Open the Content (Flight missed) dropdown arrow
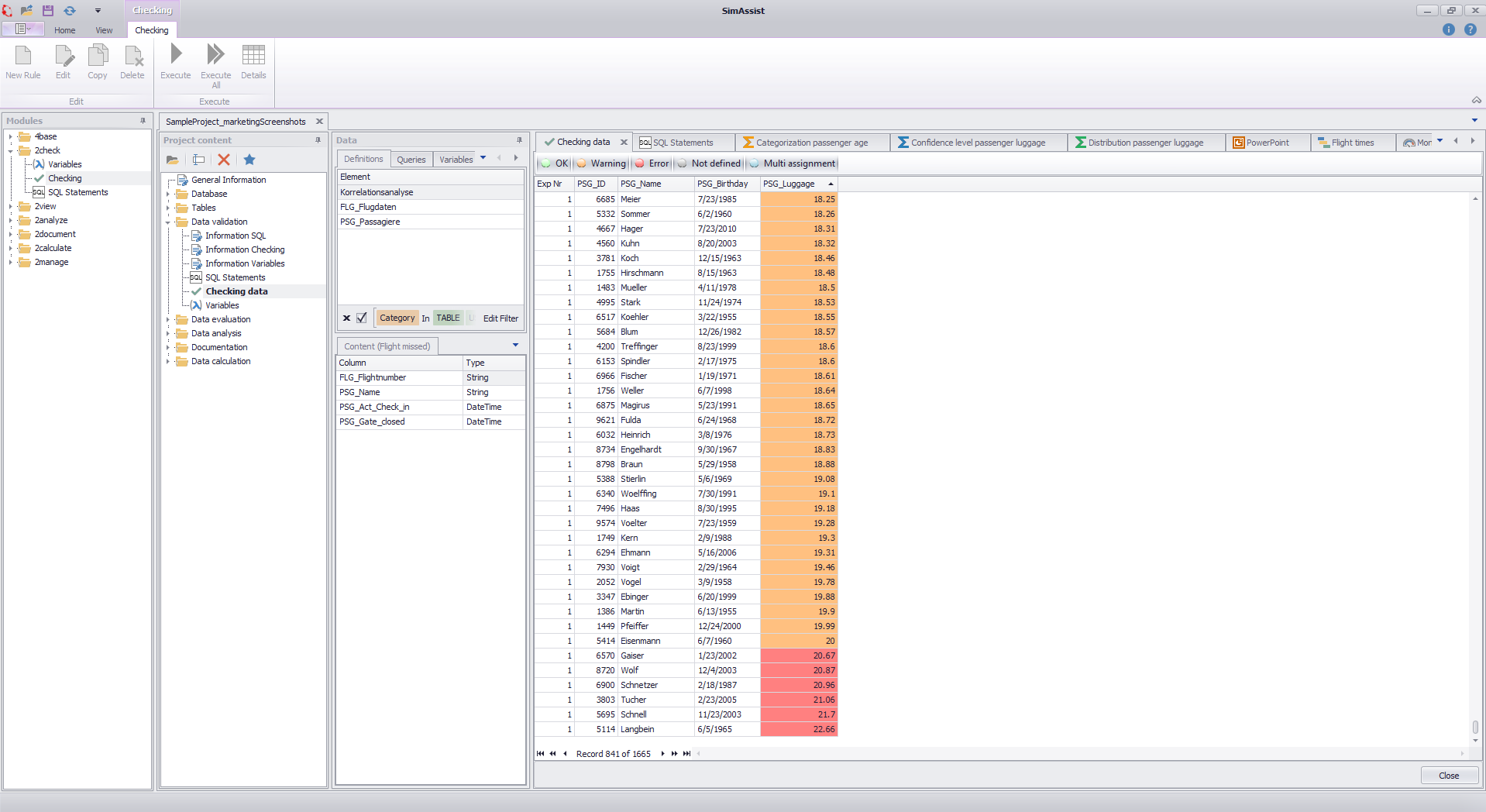The width and height of the screenshot is (1486, 812). (x=515, y=346)
